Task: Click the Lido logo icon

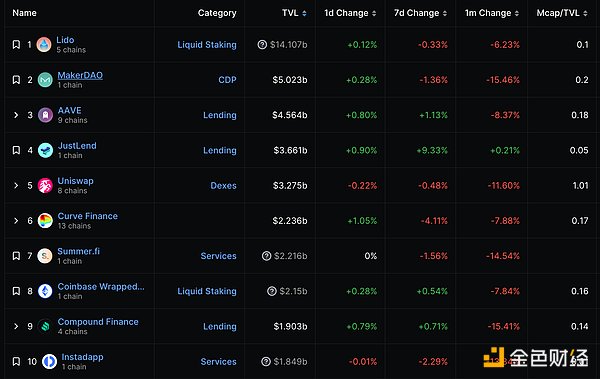Action: pyautogui.click(x=44, y=44)
